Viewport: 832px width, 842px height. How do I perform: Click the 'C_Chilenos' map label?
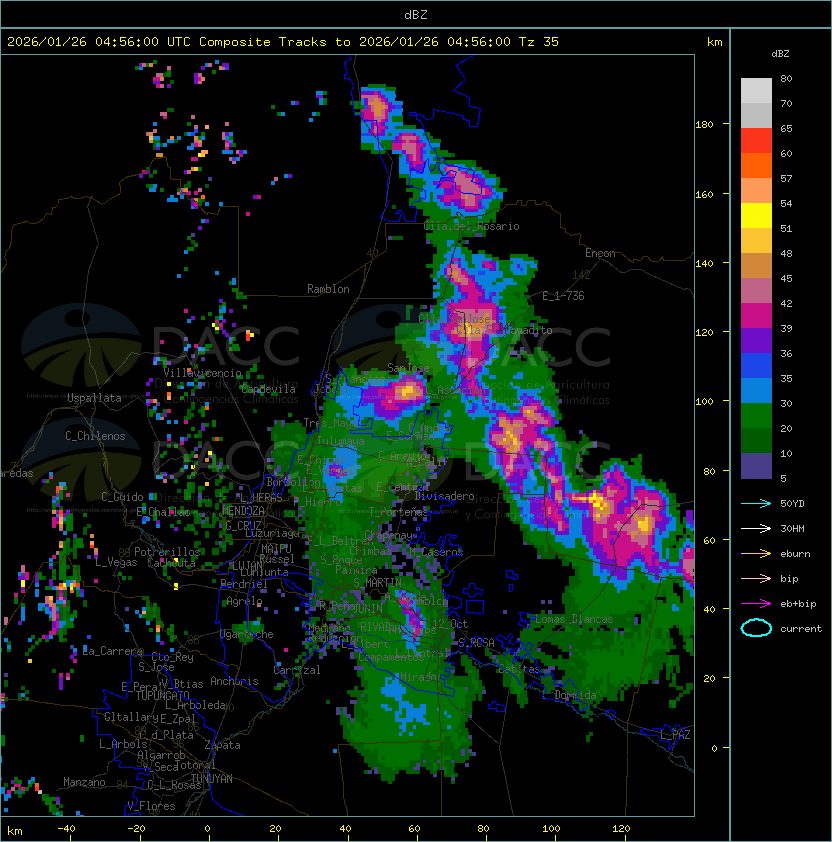click(x=95, y=436)
